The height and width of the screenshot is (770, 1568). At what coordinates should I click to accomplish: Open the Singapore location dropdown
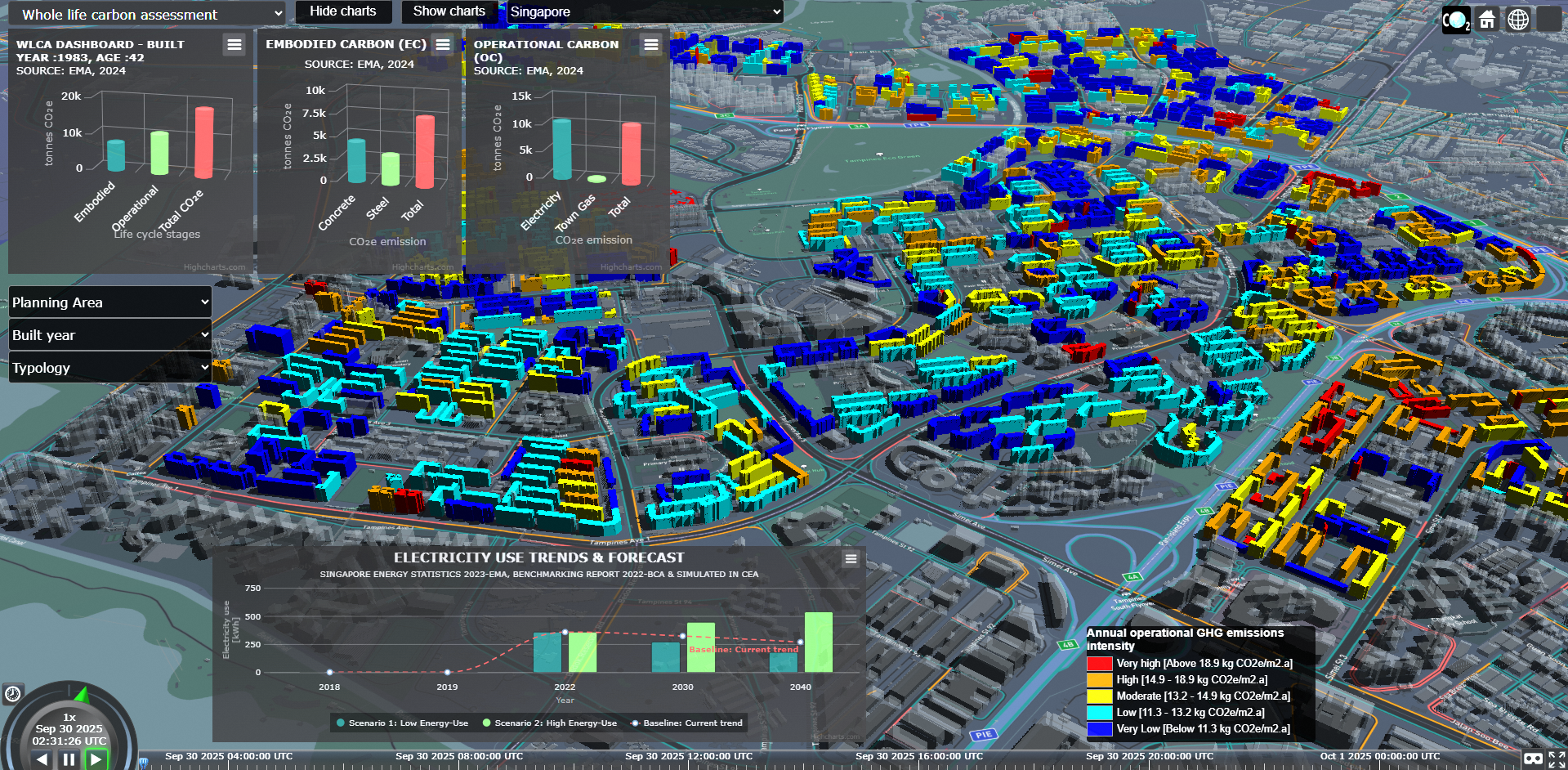(645, 11)
